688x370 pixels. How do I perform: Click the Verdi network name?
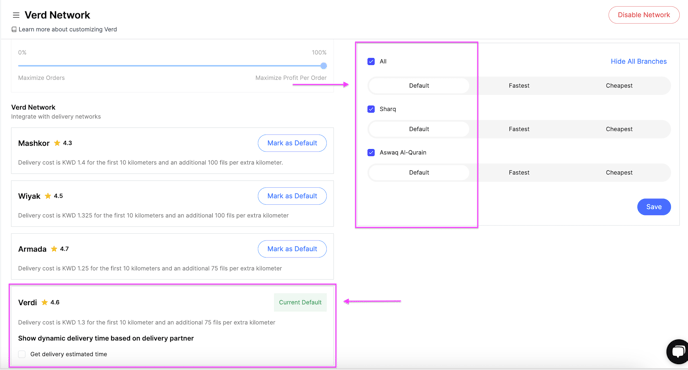click(28, 302)
